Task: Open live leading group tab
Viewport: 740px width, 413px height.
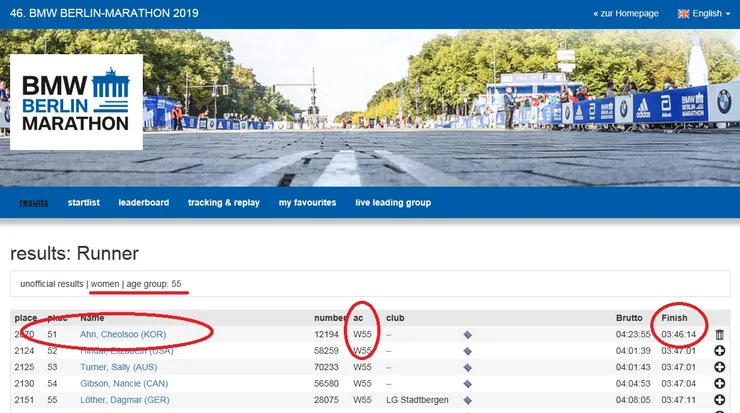Action: [393, 202]
